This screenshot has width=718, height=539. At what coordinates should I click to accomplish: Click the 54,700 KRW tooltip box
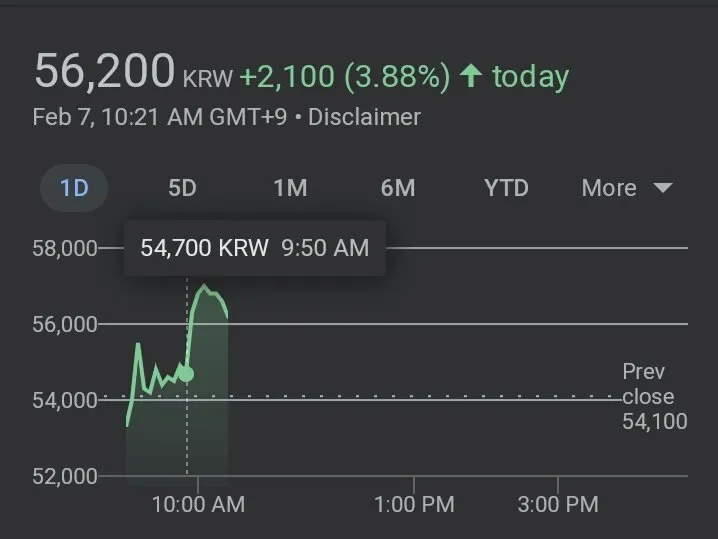coord(255,248)
